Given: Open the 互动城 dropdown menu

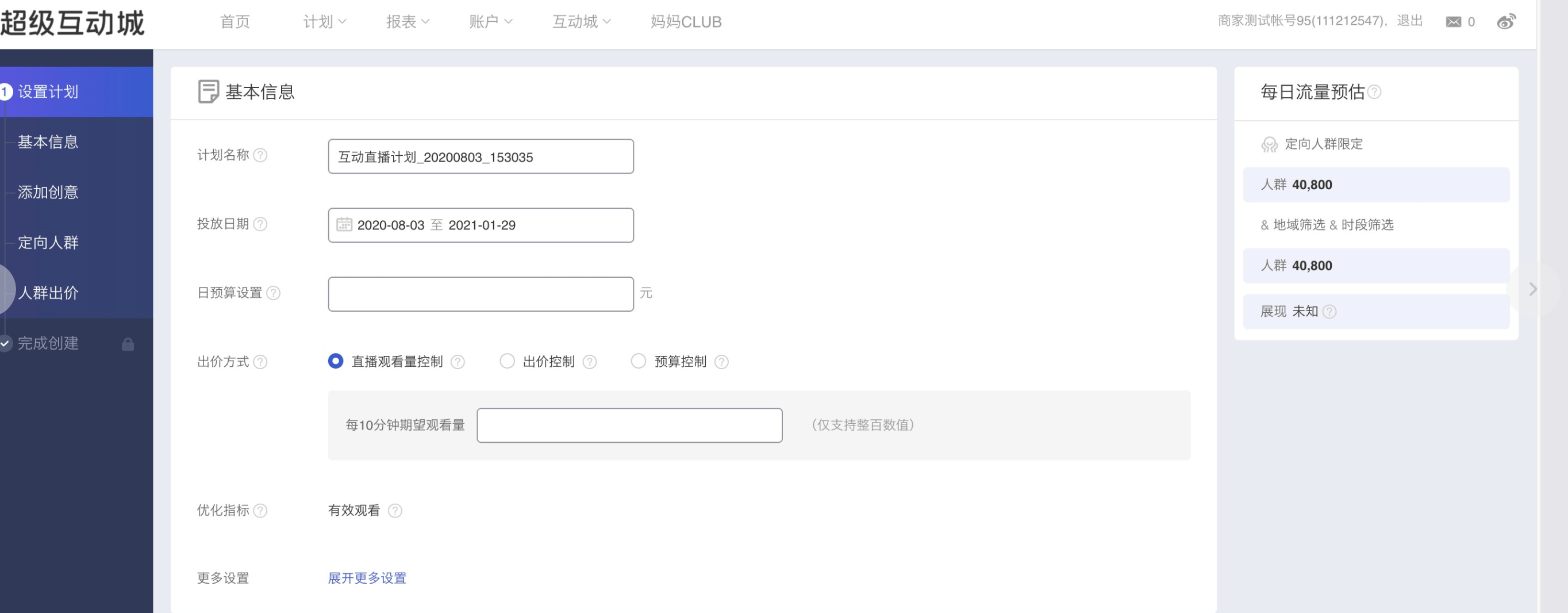Looking at the screenshot, I should (x=581, y=22).
